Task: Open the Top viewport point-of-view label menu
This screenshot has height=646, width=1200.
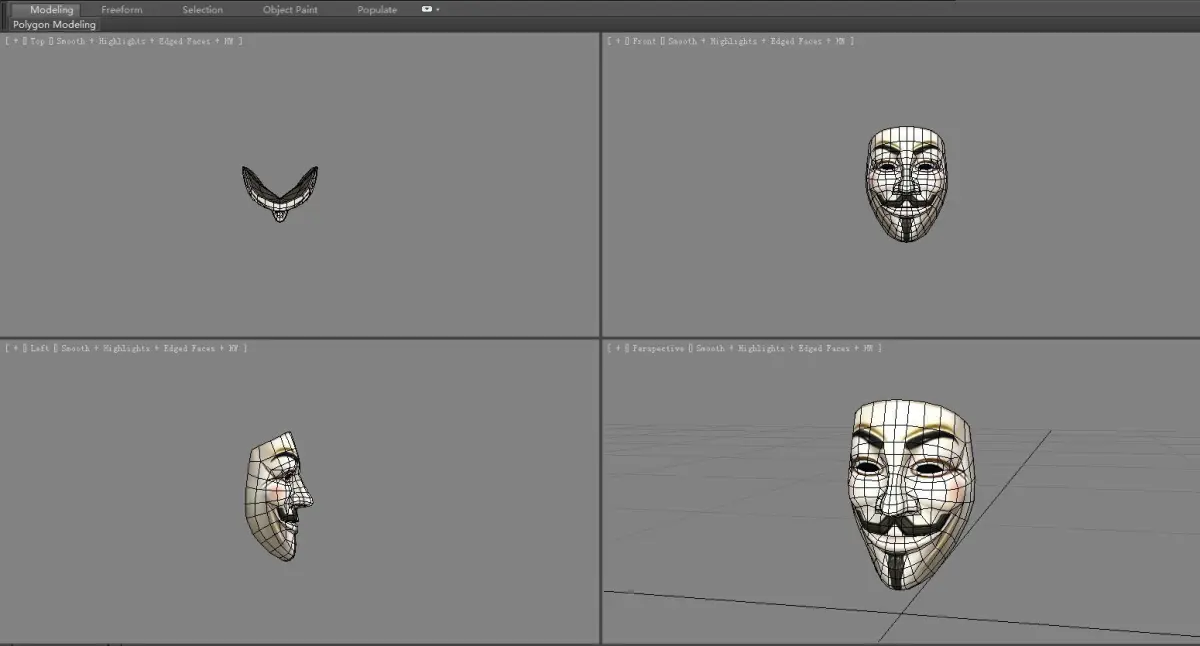Action: click(37, 41)
